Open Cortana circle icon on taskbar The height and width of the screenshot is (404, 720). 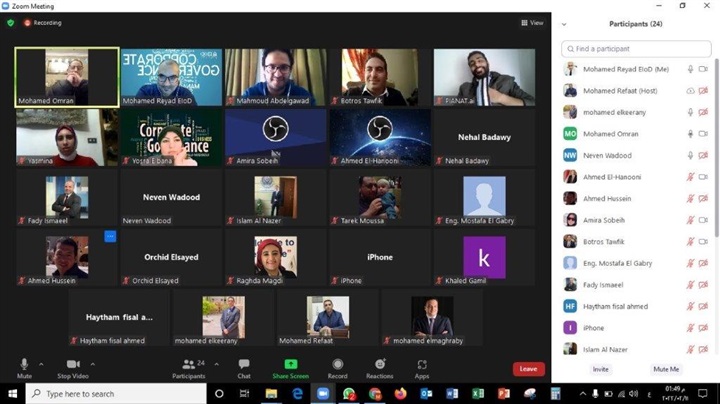tap(219, 394)
